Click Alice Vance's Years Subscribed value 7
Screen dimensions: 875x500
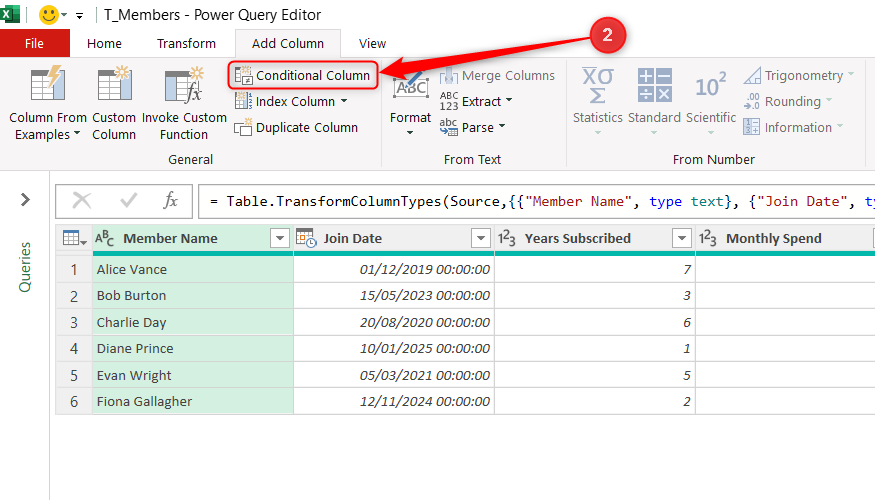595,270
